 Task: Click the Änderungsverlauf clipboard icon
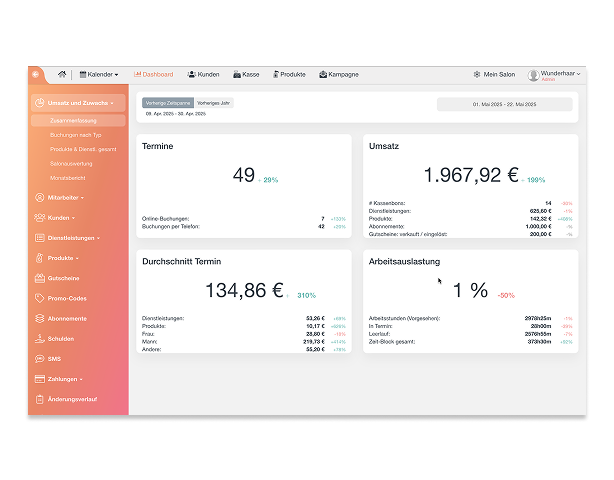pos(40,399)
